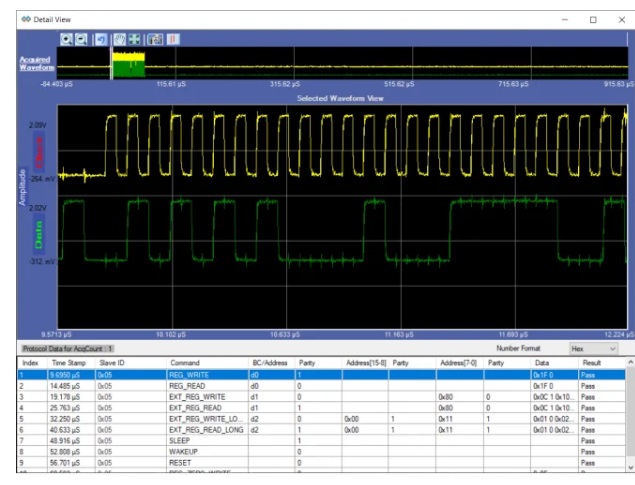
Task: Select the hand pan tool
Action: coord(119,39)
